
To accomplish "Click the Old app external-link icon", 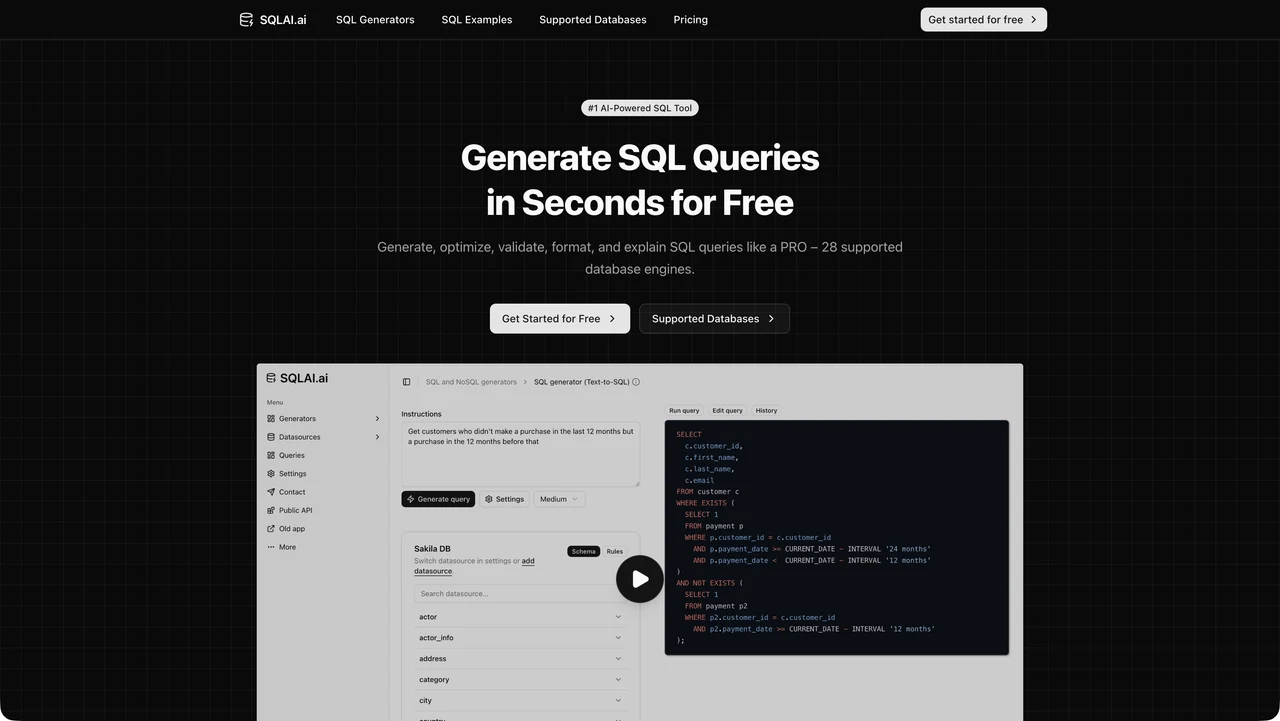I will [271, 529].
